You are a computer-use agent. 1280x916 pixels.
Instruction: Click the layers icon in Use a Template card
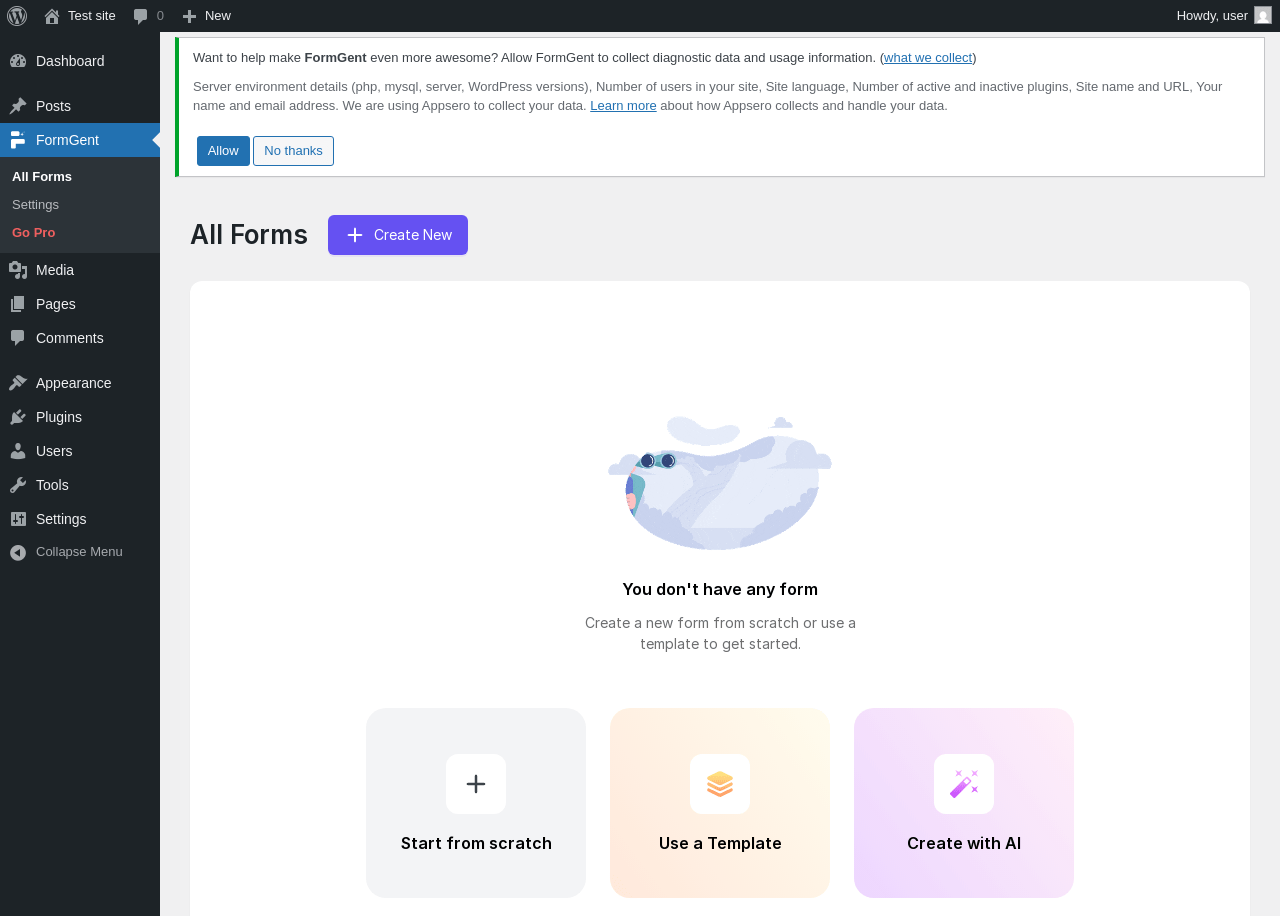pos(720,784)
